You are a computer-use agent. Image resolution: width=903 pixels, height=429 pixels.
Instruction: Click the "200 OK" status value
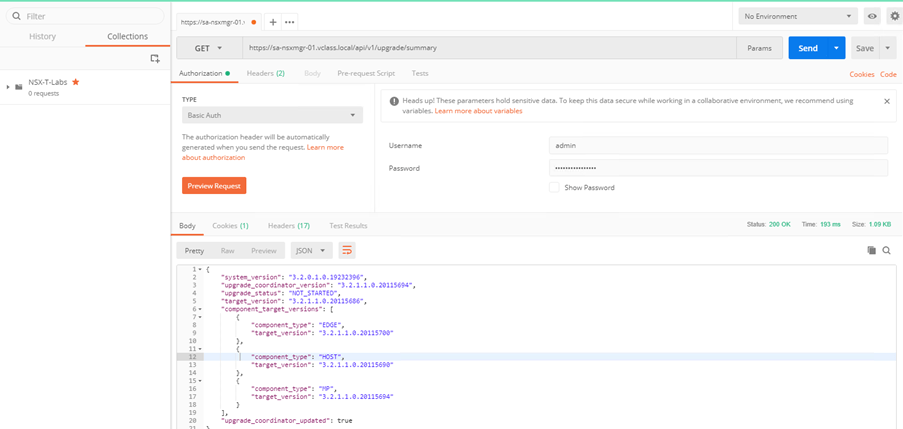pos(781,224)
